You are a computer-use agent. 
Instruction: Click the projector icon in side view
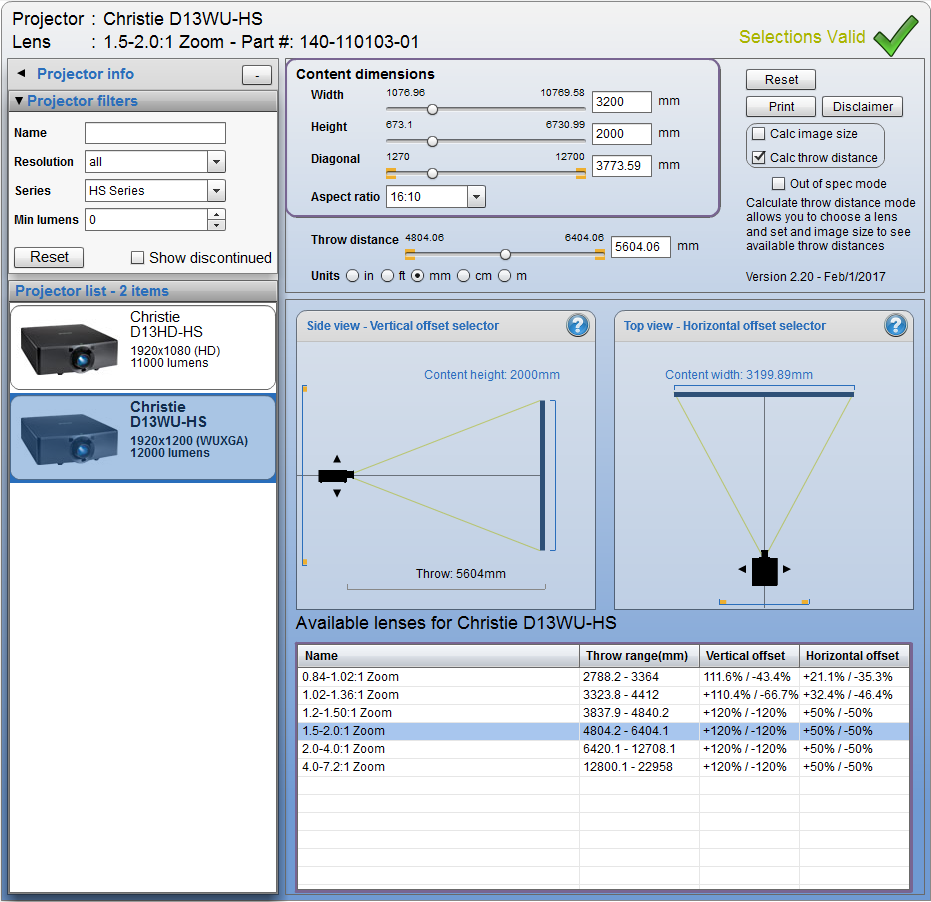click(x=336, y=476)
